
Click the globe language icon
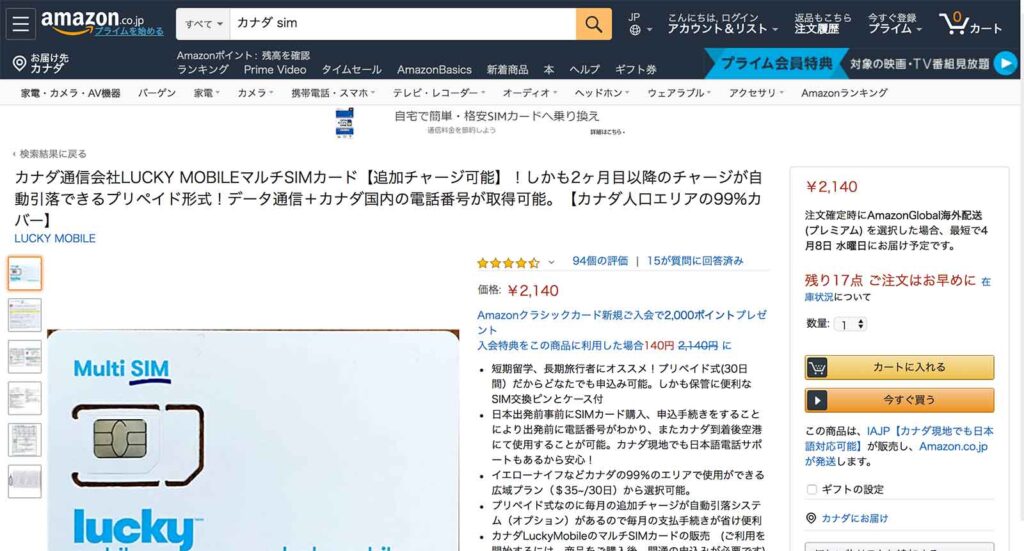[635, 29]
